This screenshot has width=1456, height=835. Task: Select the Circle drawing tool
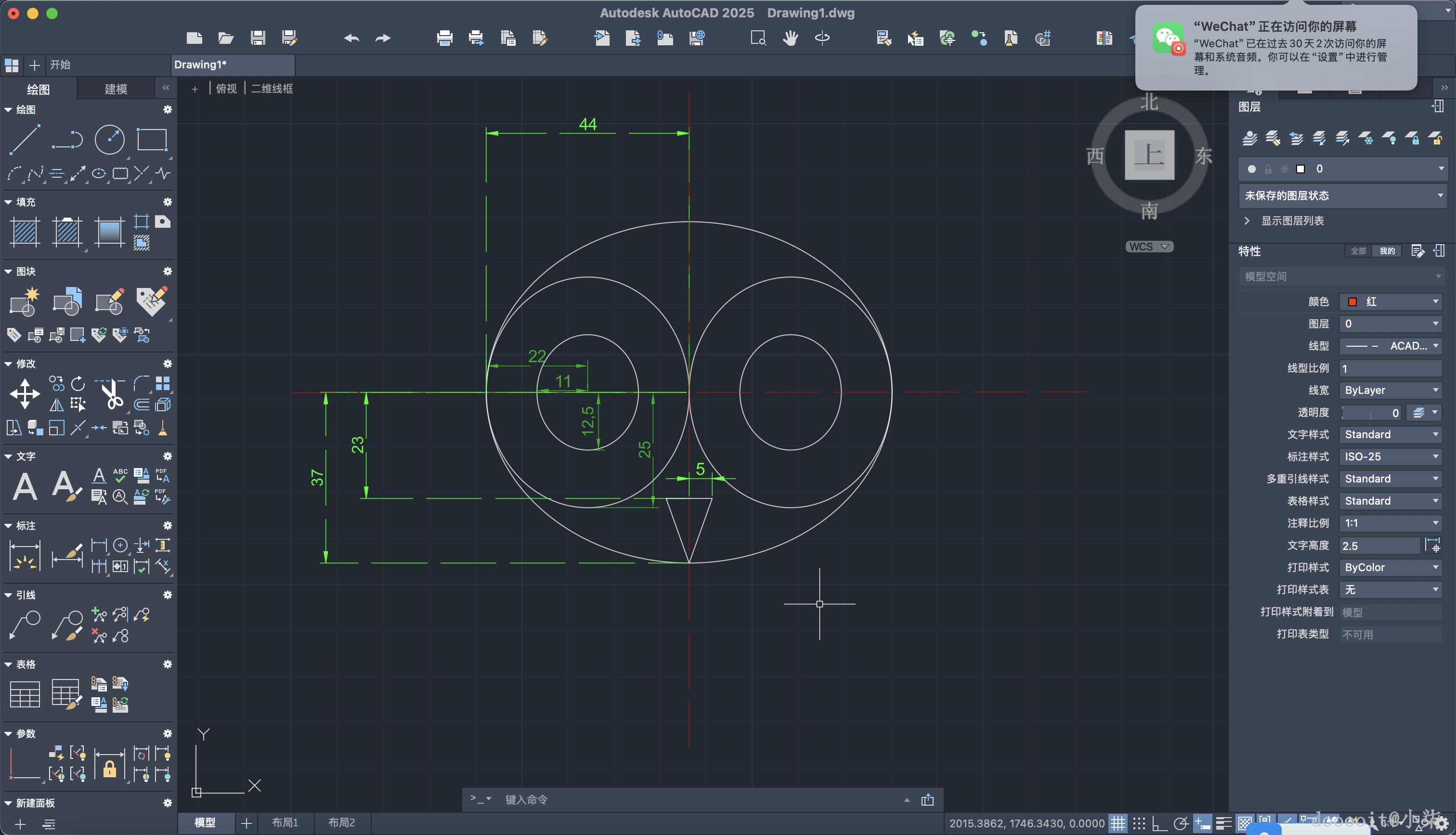[x=109, y=139]
